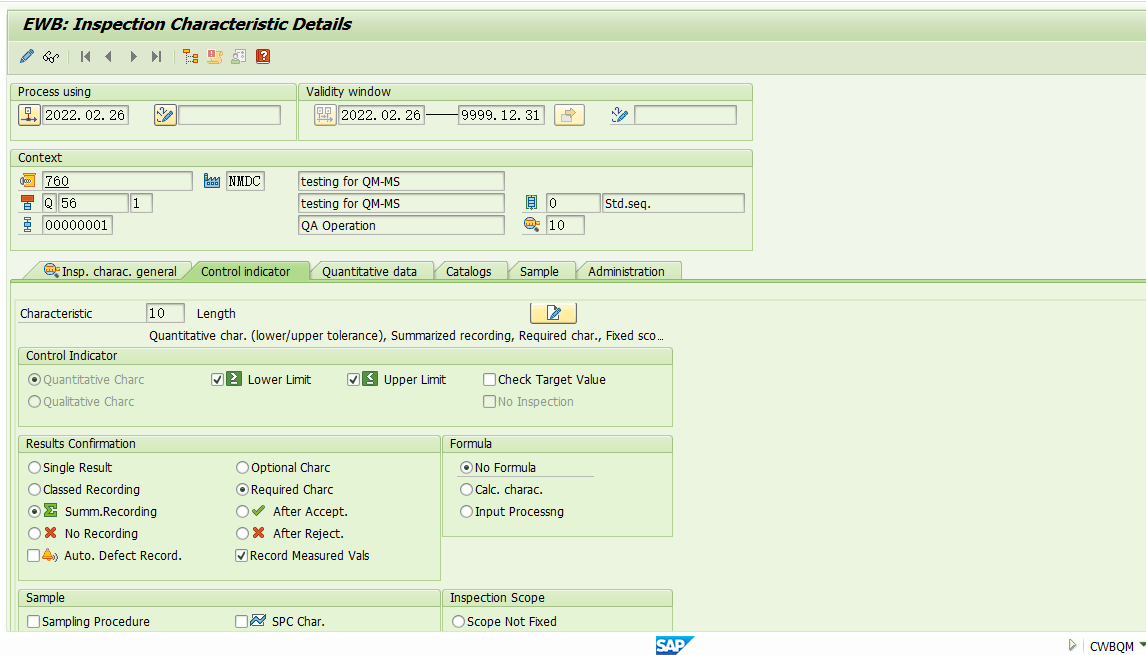Select the Display/Change pencil icon
Viewport: 1146px width, 655px height.
[x=25, y=56]
